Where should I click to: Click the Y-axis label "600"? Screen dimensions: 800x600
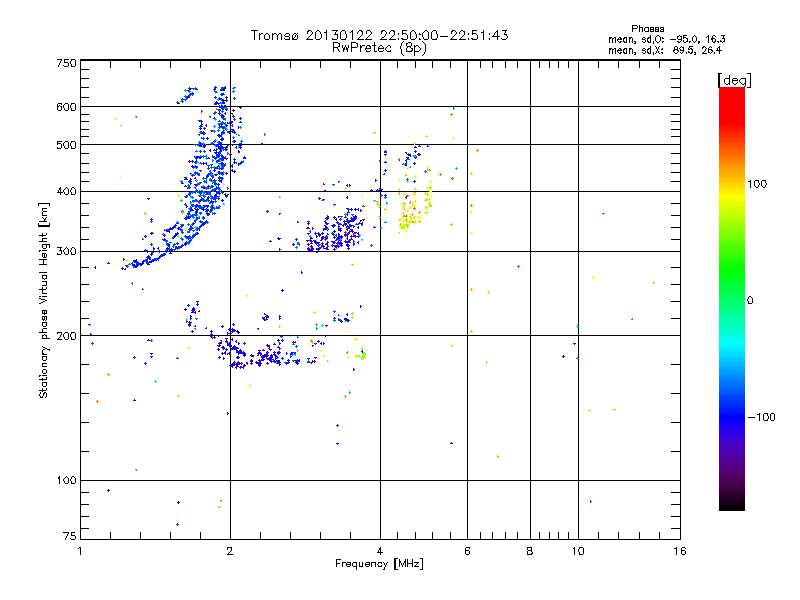tap(67, 107)
